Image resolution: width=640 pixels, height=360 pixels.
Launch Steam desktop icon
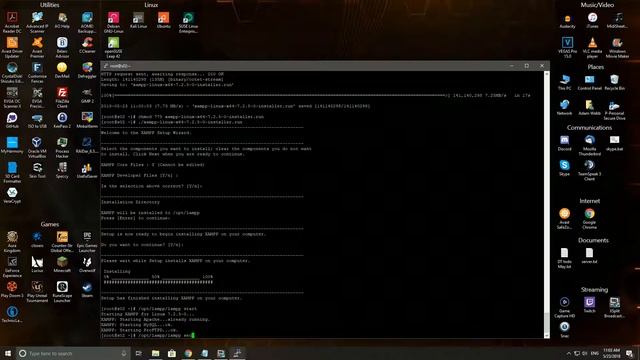87,289
